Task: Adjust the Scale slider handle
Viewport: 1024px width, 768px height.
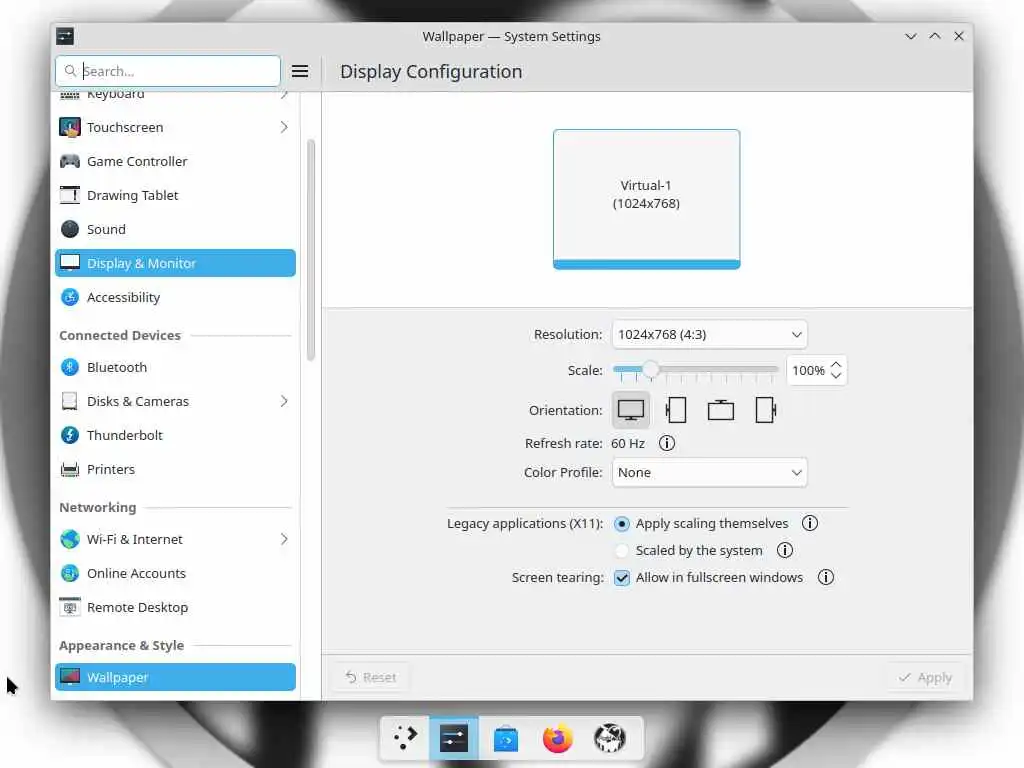Action: (x=650, y=370)
